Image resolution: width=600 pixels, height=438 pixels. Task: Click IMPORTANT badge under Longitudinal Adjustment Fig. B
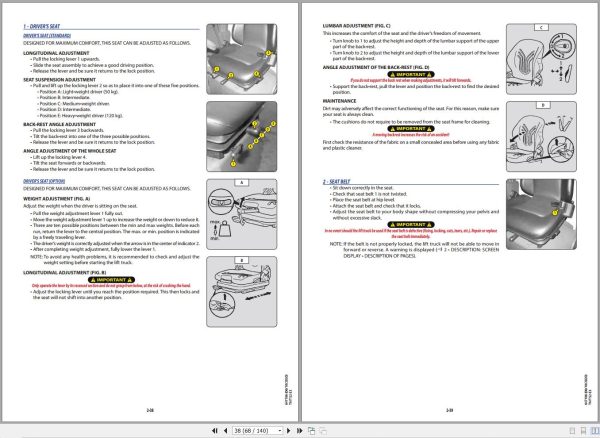(111, 280)
